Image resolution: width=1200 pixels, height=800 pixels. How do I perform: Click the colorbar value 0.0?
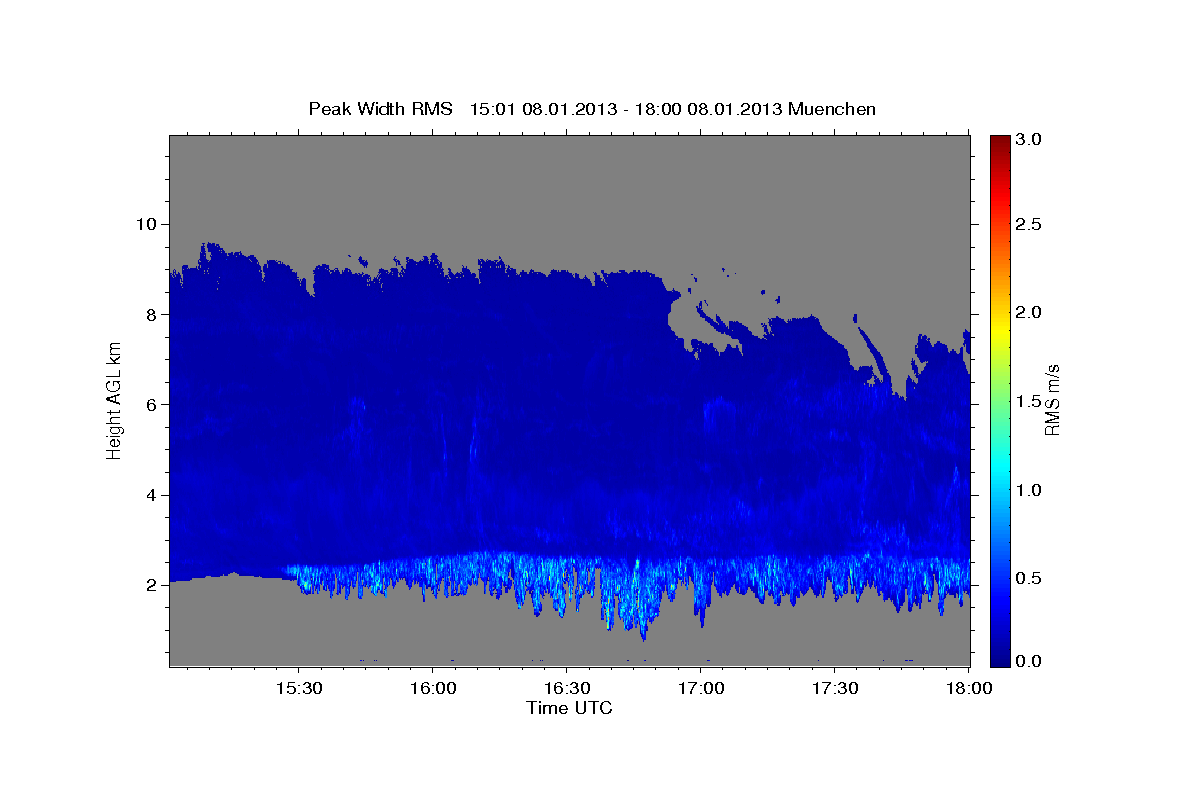tap(1030, 661)
